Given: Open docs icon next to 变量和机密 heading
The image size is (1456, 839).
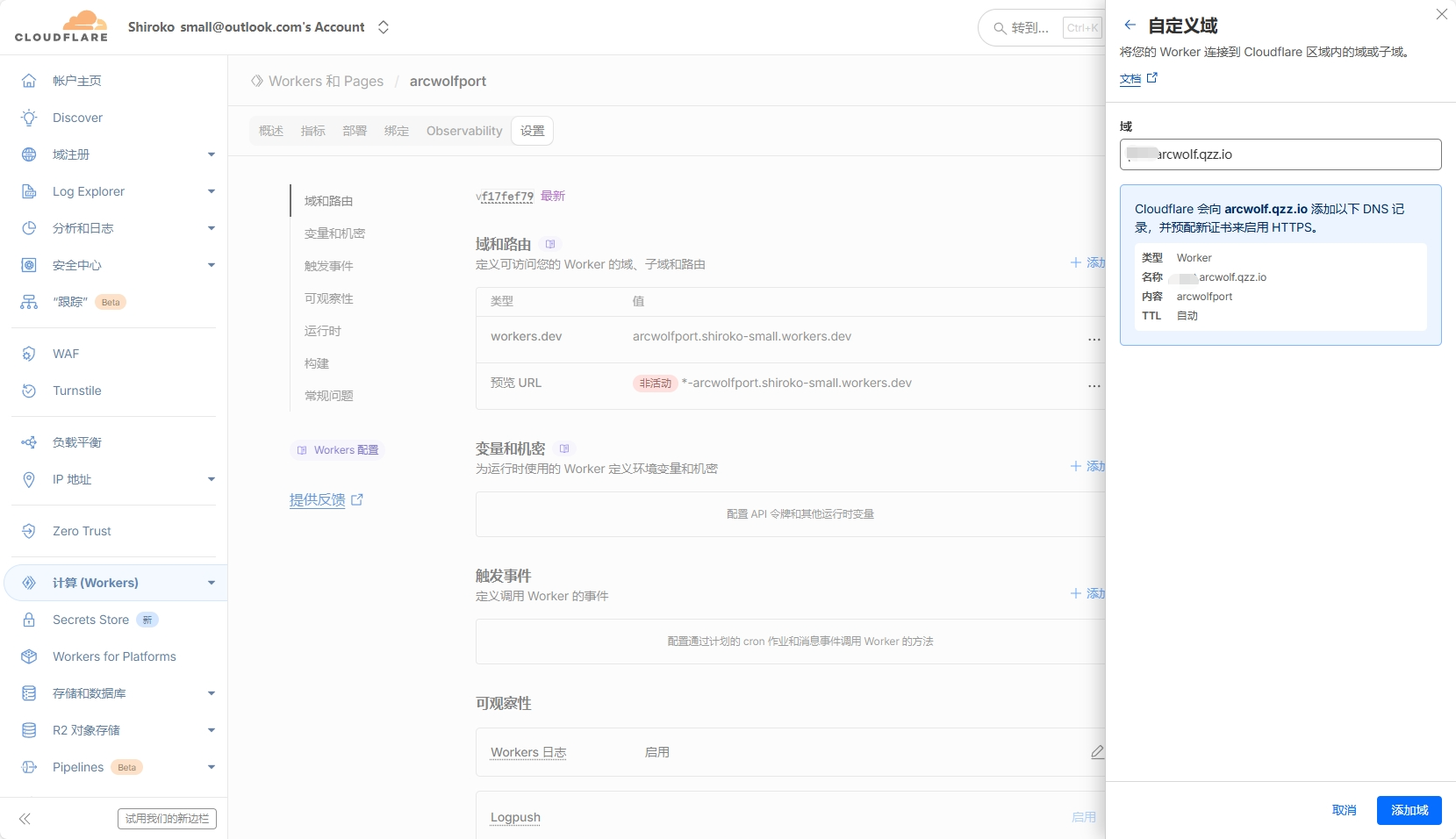Looking at the screenshot, I should [564, 448].
